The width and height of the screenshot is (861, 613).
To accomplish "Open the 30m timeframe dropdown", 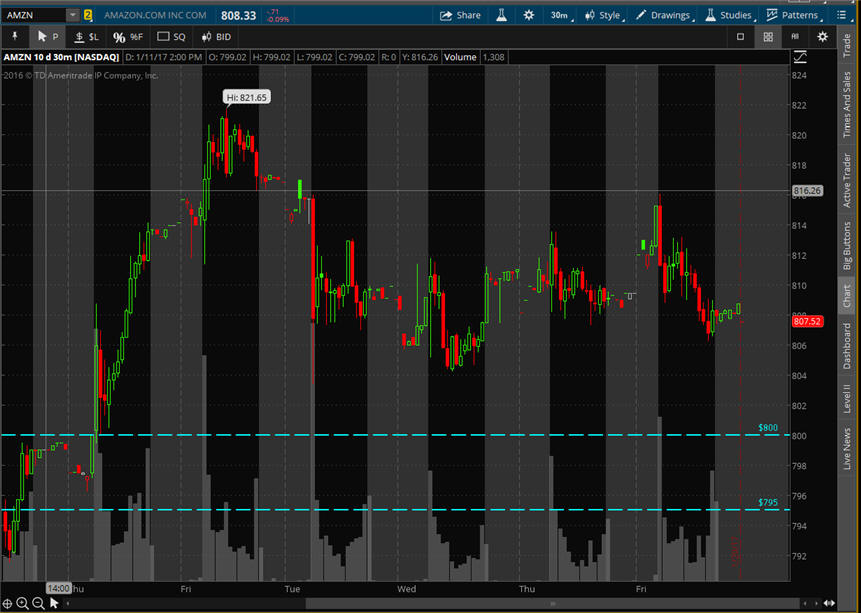I will [562, 15].
